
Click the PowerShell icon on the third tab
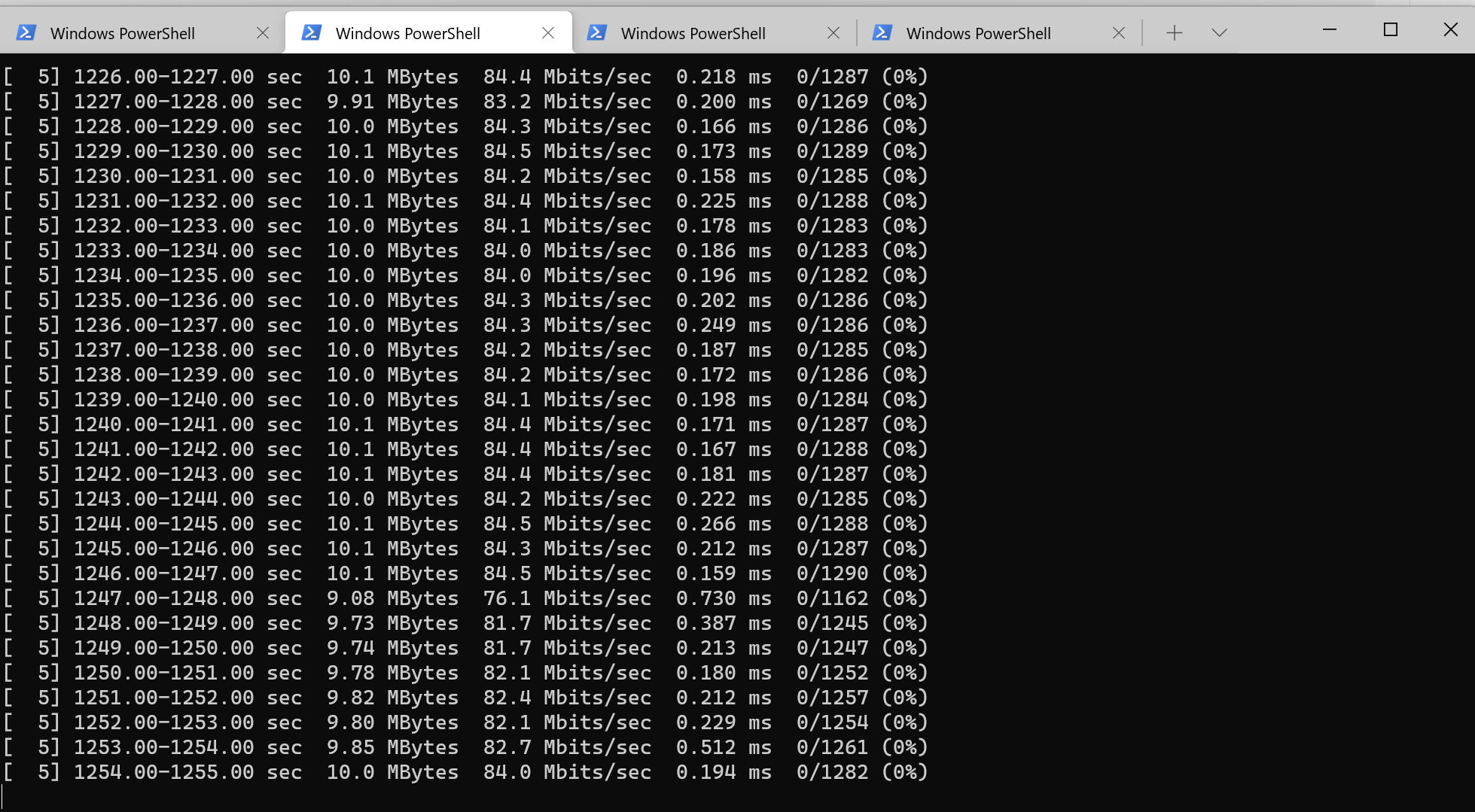coord(596,32)
